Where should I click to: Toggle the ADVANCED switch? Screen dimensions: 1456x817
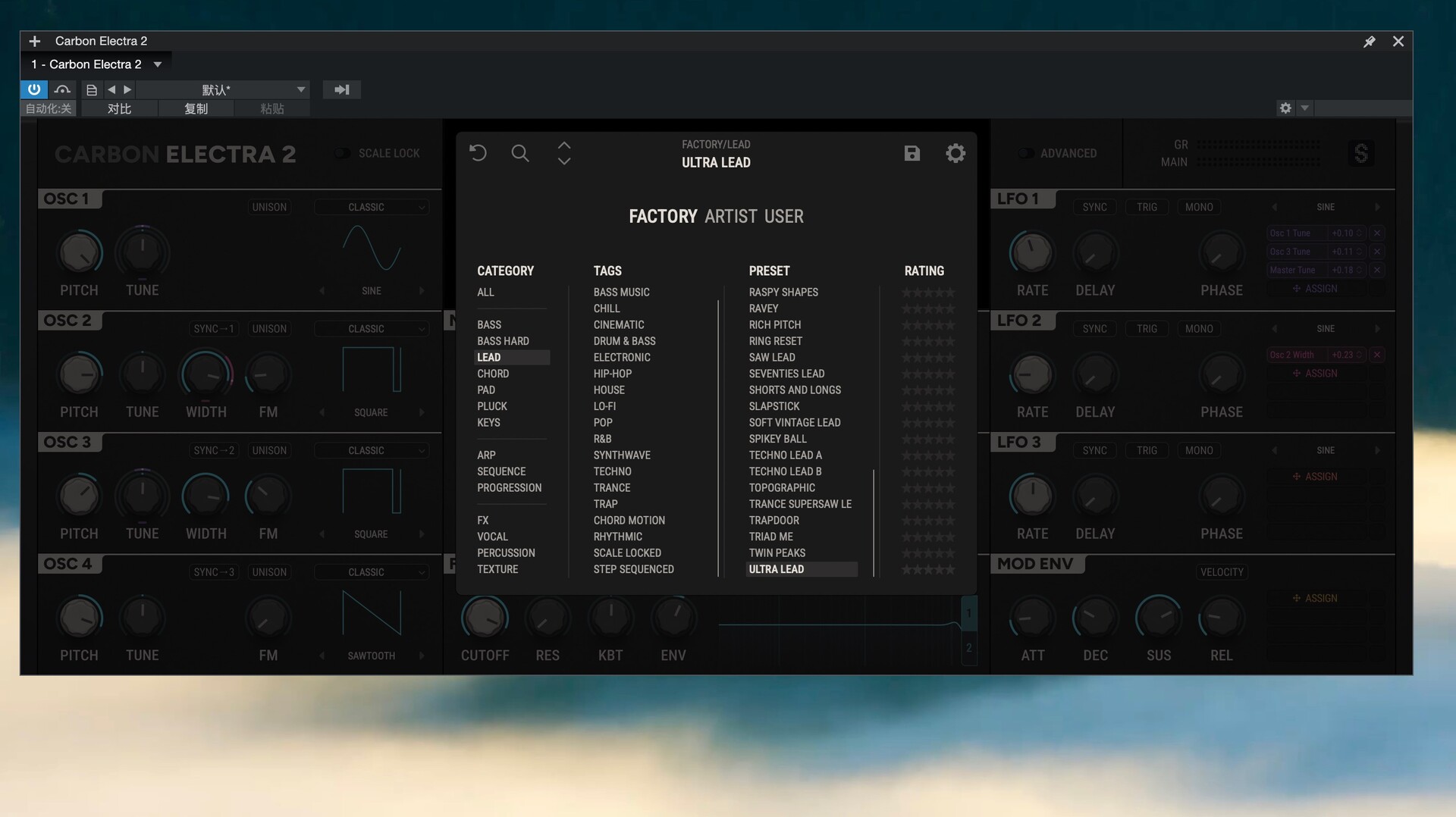(1025, 153)
